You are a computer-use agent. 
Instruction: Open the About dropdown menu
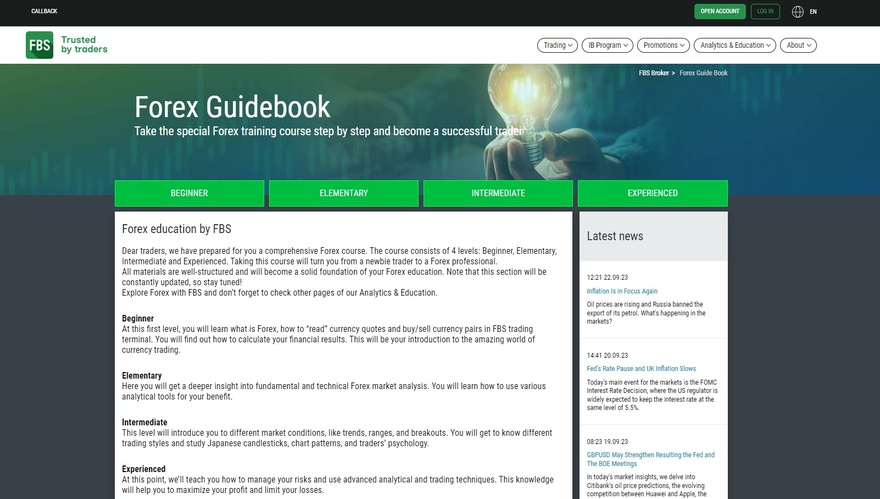tap(798, 45)
